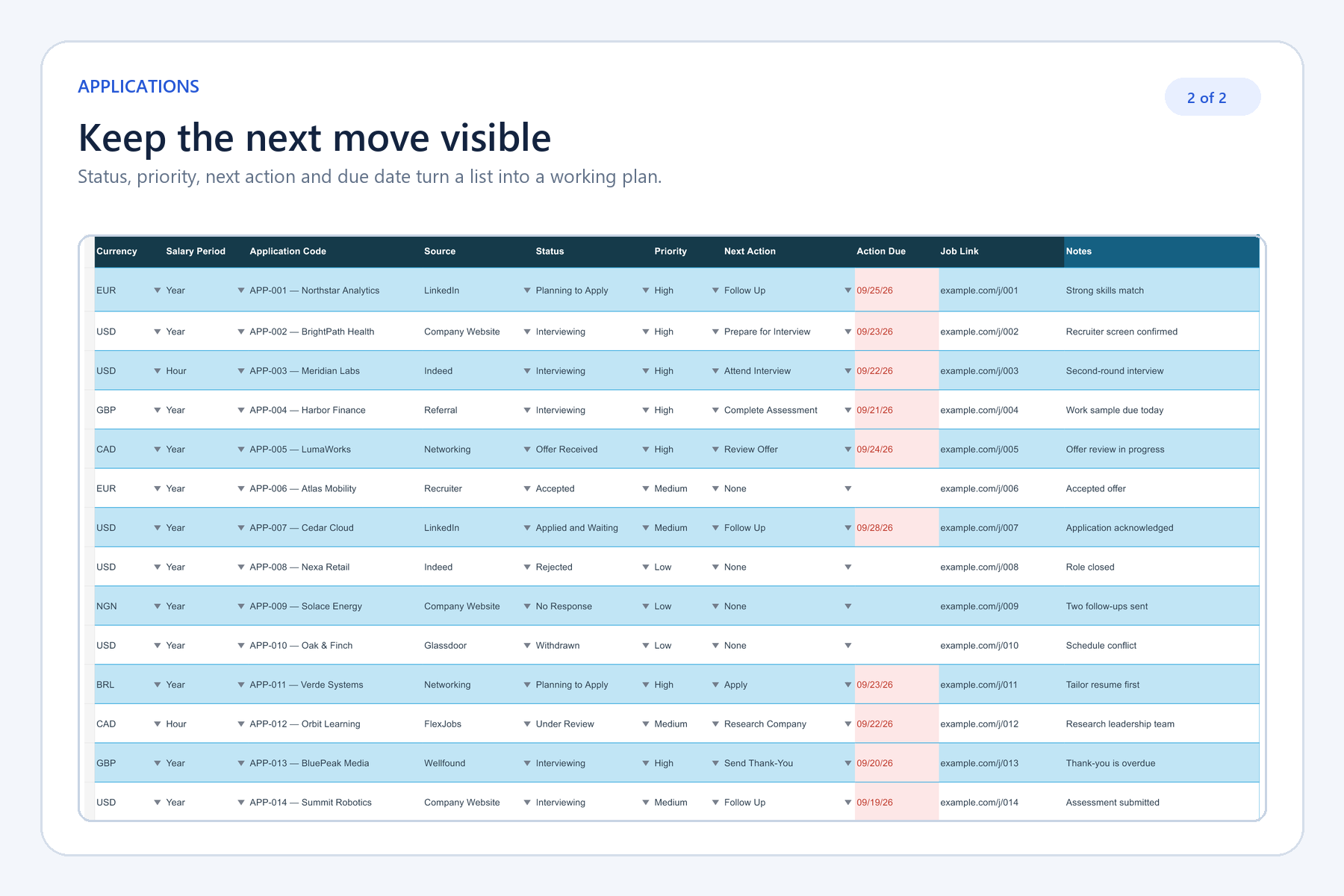Open Status dropdown for APP-005 LumaWorks

coord(646,449)
